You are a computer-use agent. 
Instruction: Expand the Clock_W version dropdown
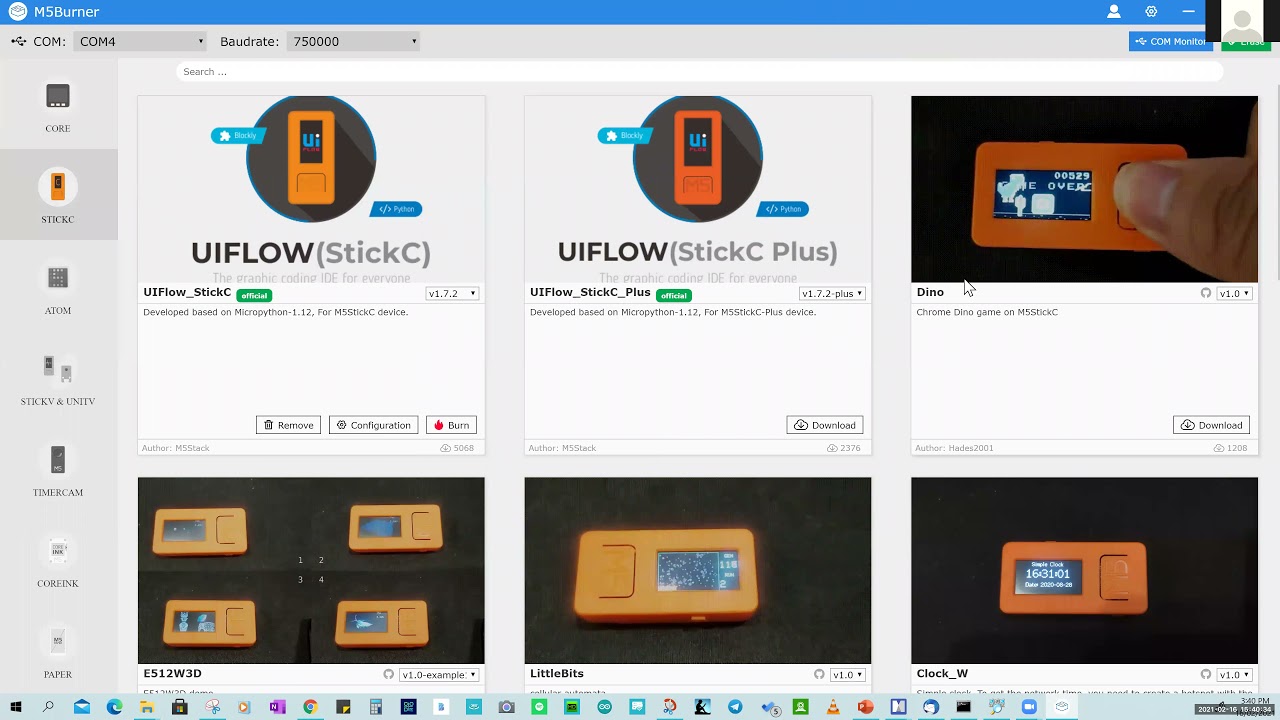[1234, 674]
